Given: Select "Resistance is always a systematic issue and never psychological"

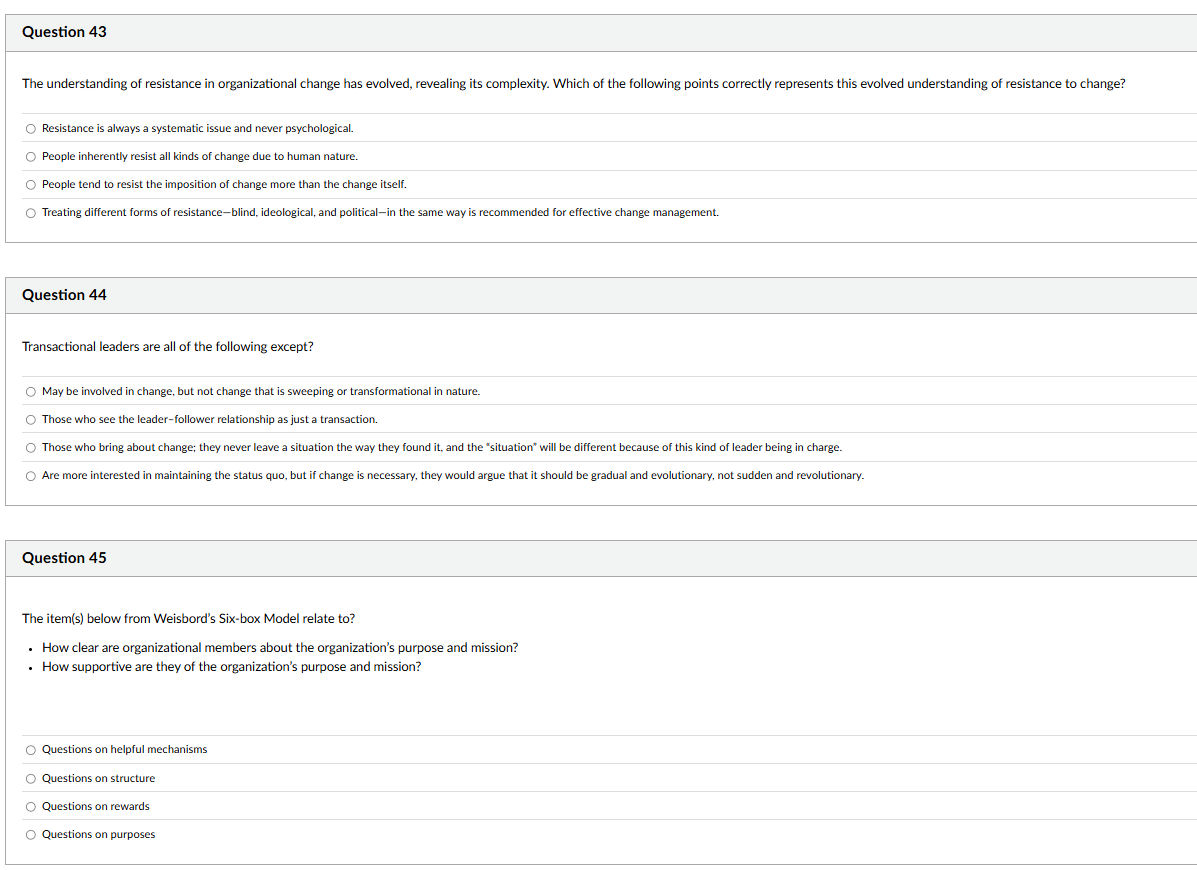Looking at the screenshot, I should click(31, 128).
